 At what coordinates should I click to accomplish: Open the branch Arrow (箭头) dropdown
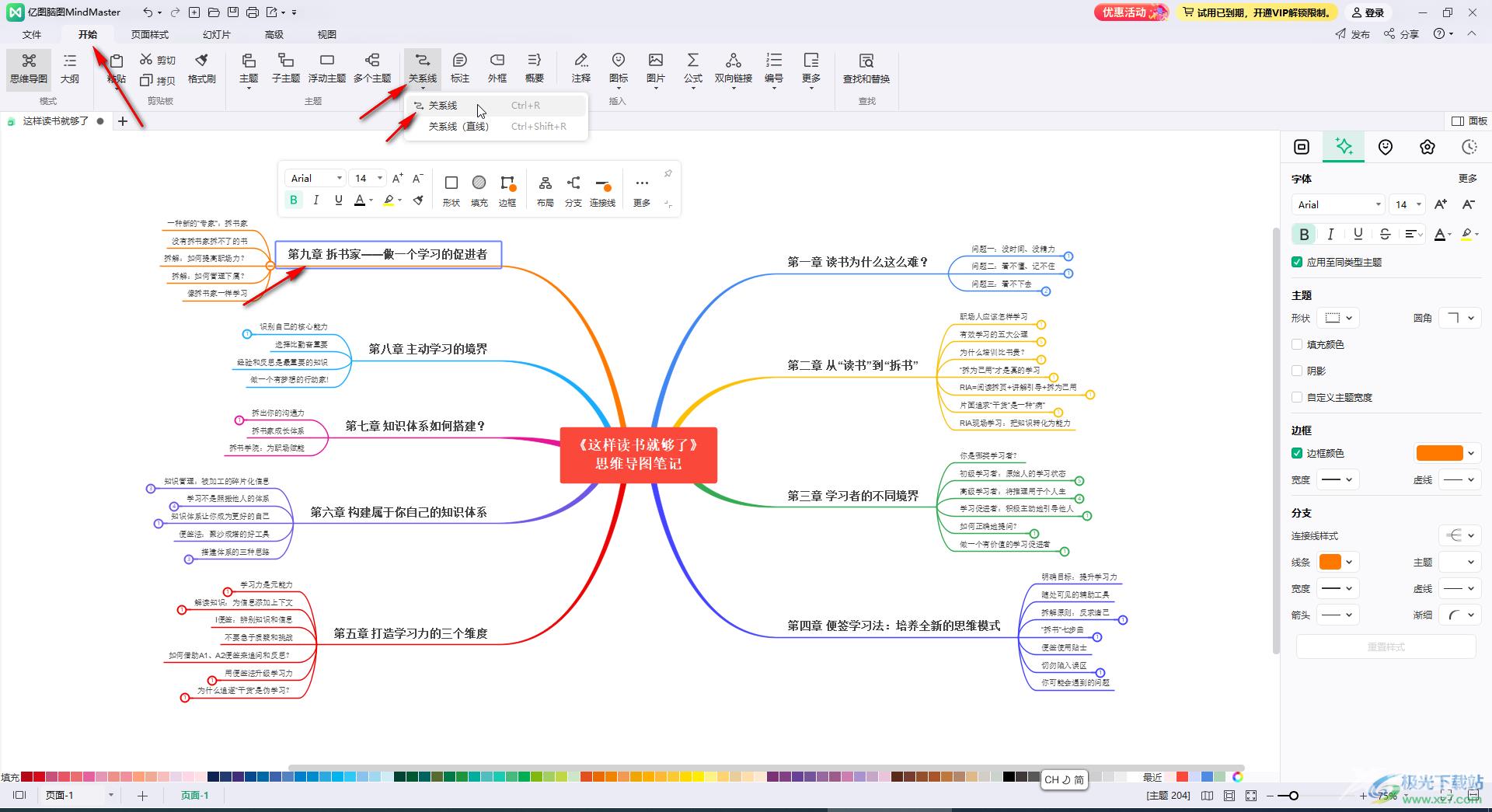tap(1339, 615)
